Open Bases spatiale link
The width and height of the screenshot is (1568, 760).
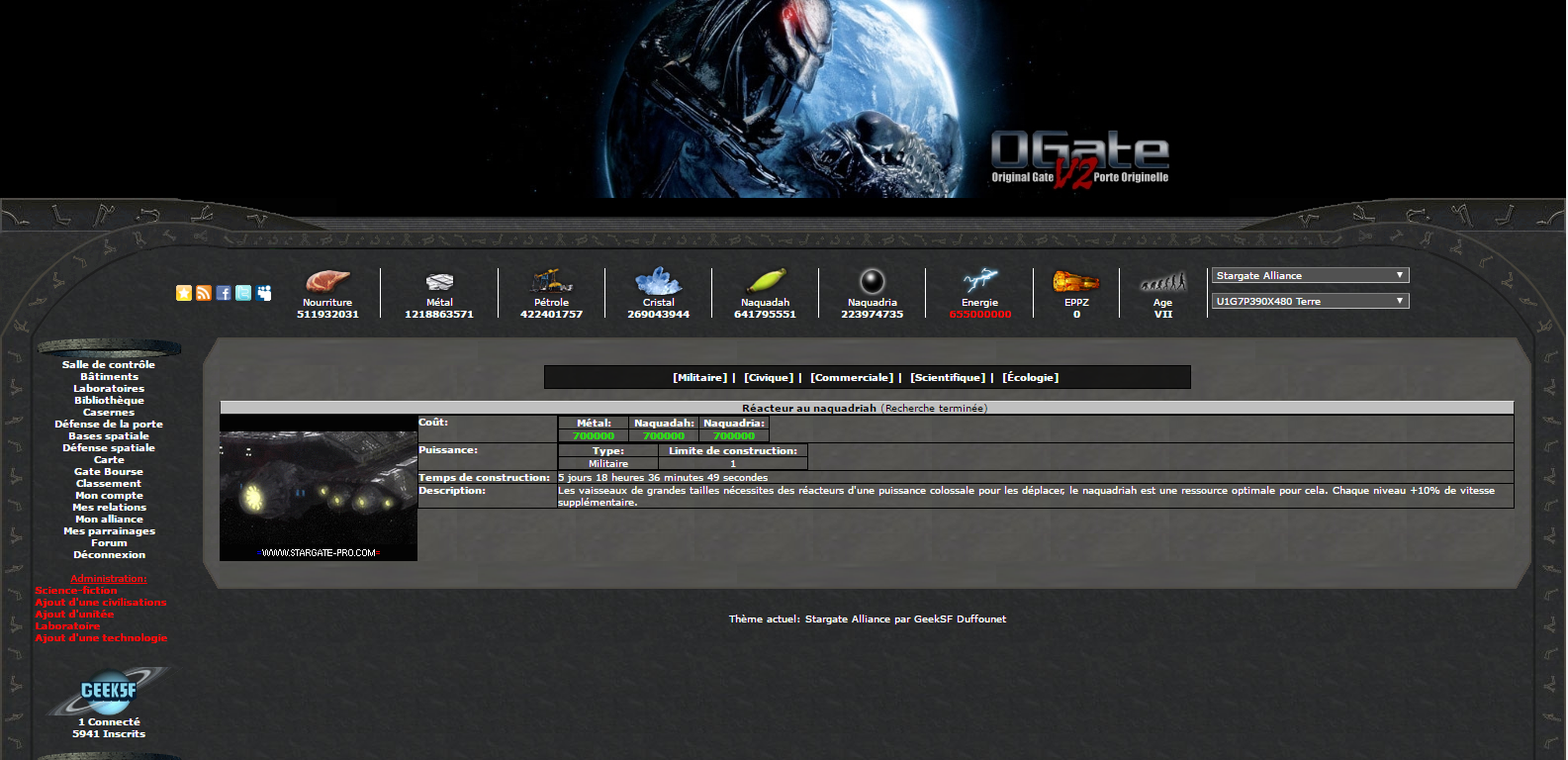(109, 436)
